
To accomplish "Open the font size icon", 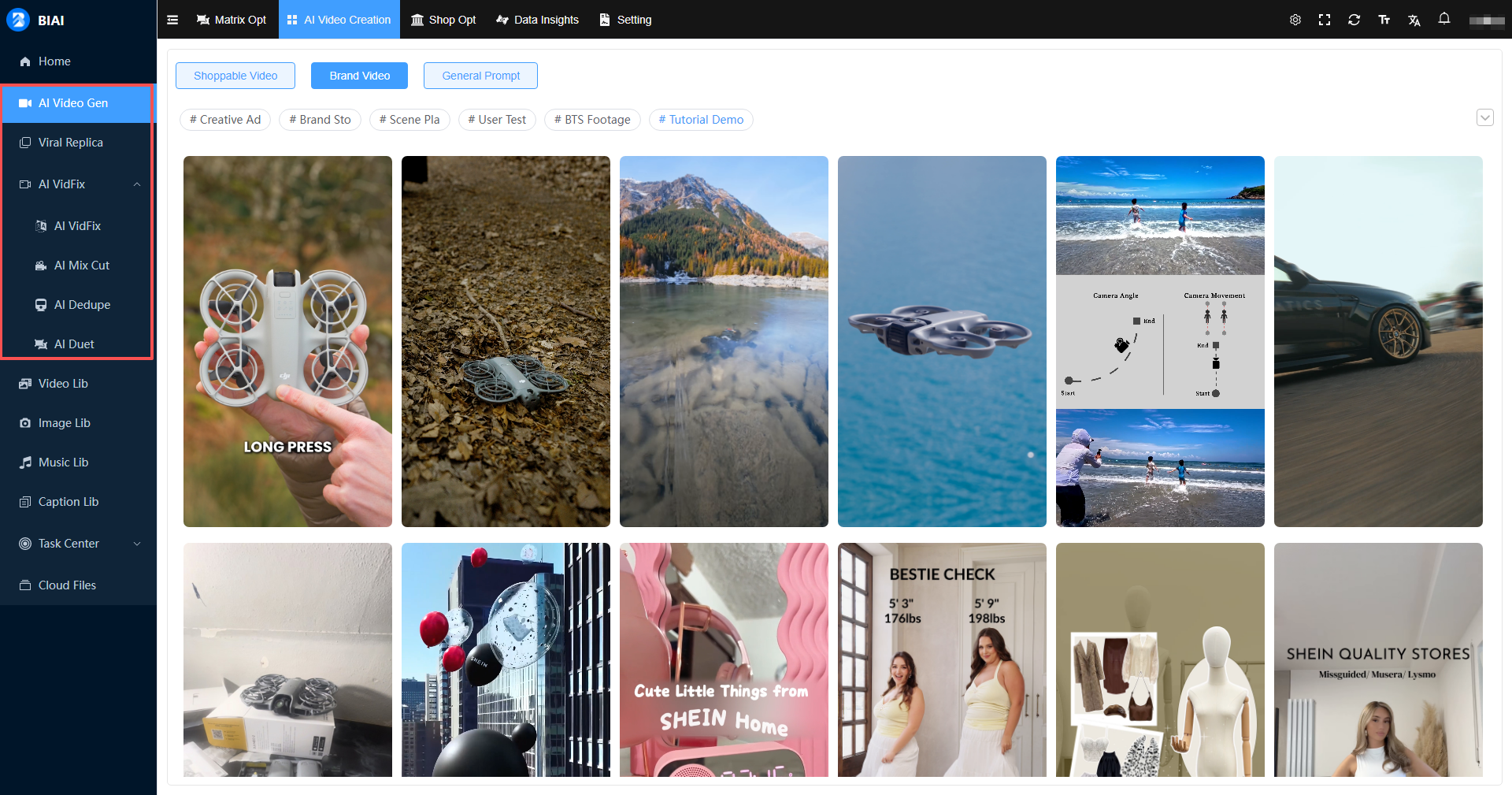I will 1384,20.
